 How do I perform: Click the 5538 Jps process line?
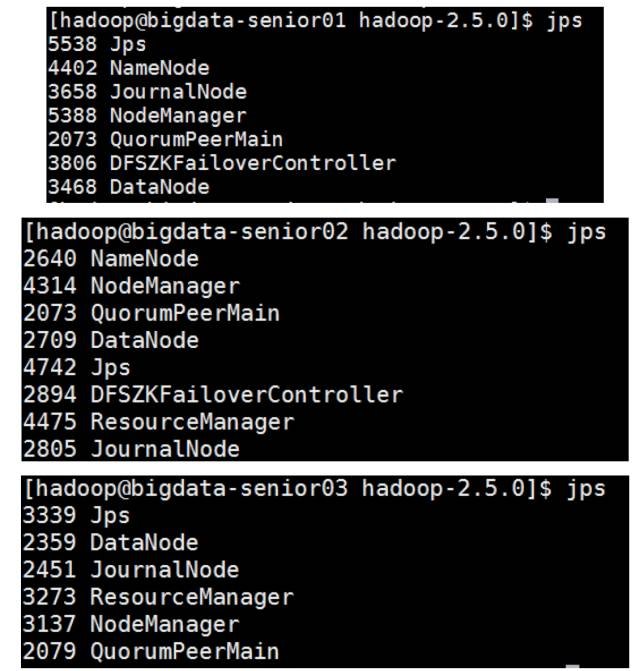click(96, 44)
